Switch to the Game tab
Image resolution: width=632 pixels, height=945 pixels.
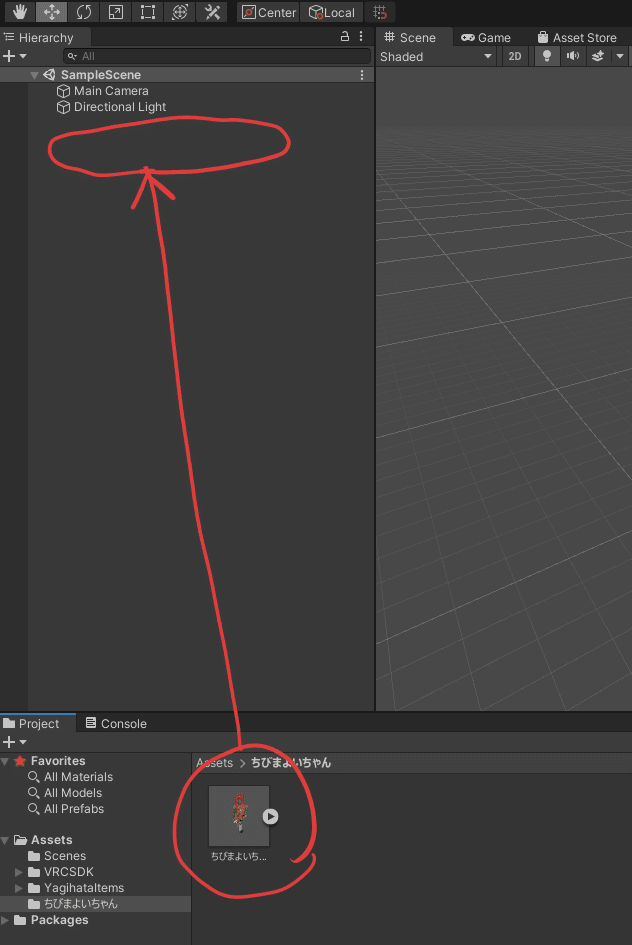(486, 37)
